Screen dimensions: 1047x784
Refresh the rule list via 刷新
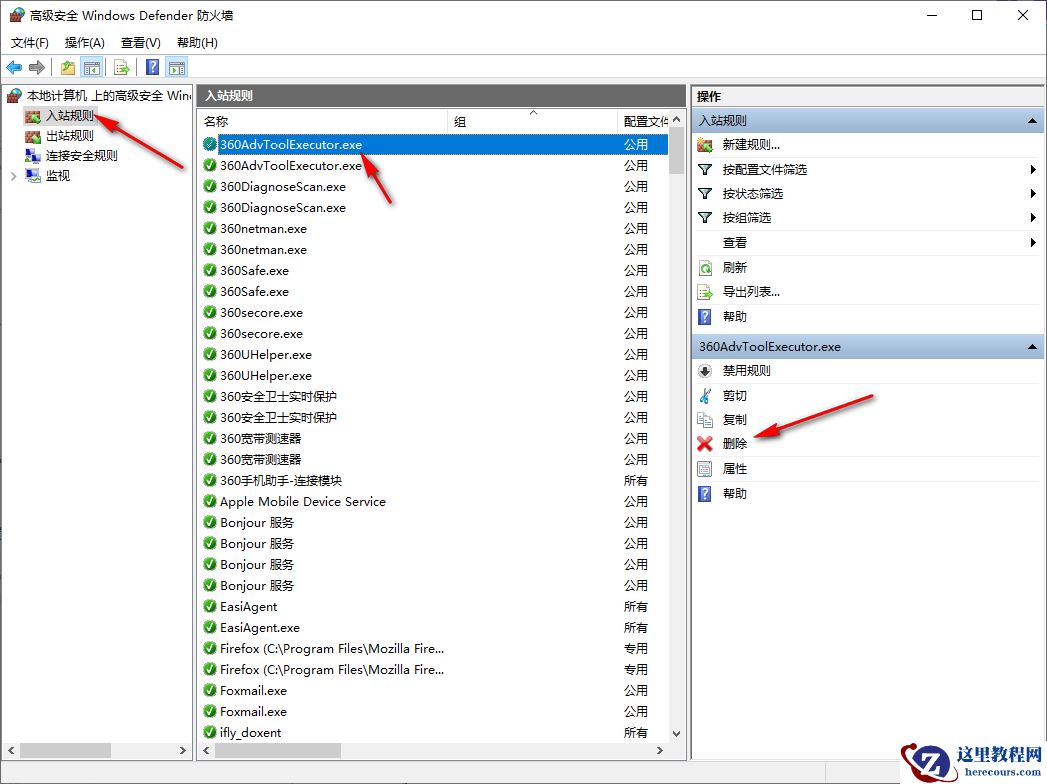(x=737, y=267)
